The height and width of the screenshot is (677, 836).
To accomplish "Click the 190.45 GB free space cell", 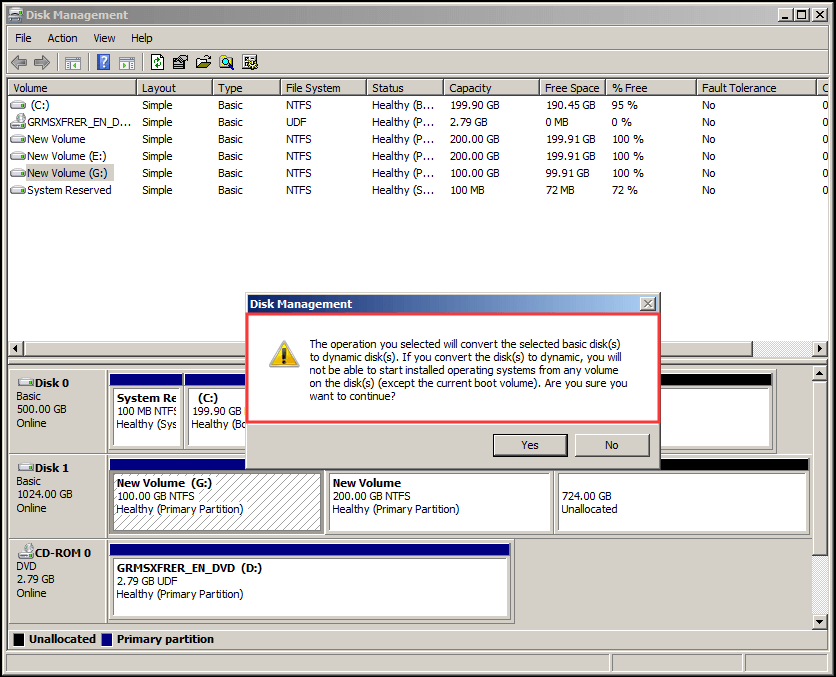I will (x=570, y=105).
